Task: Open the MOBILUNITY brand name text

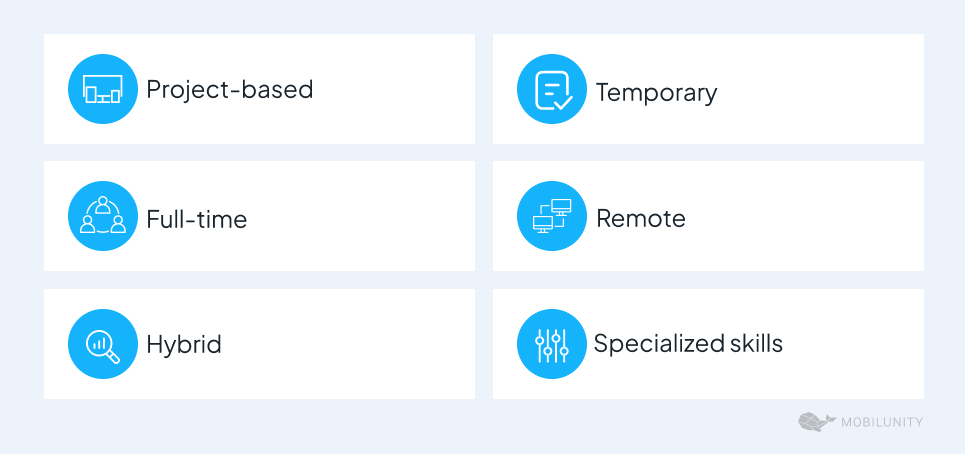Action: 882,423
